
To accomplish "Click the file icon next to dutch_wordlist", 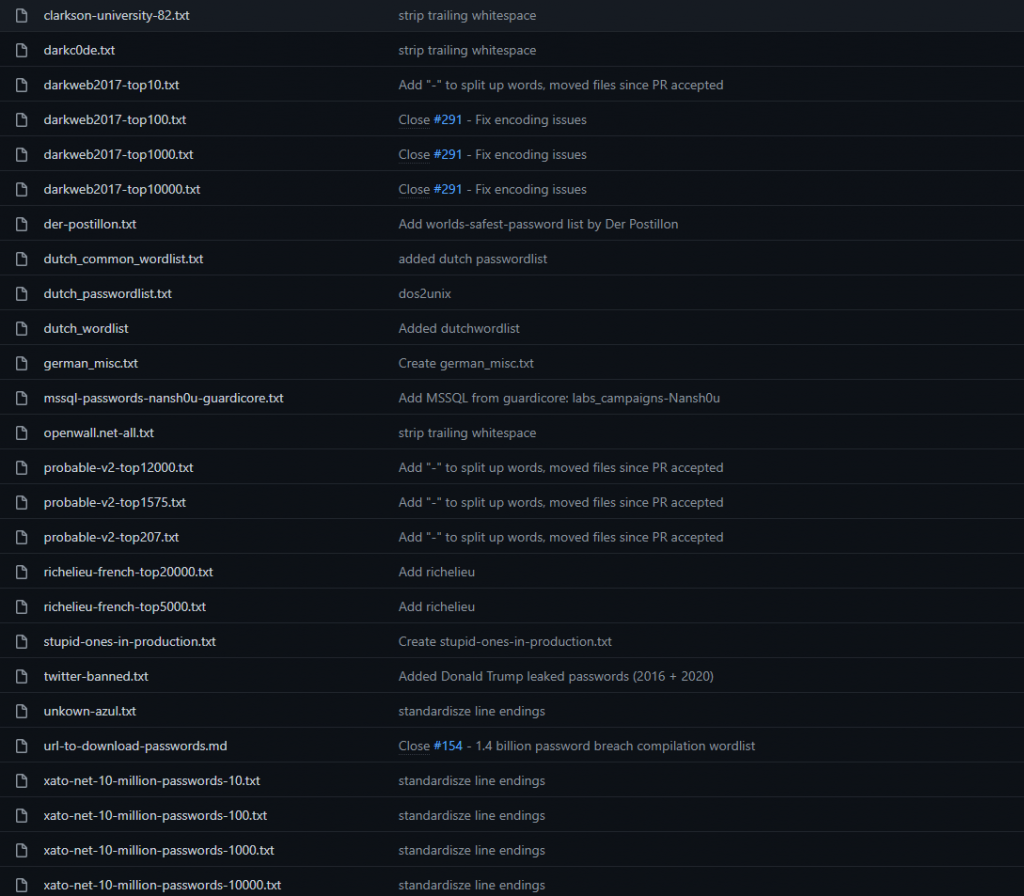I will [x=21, y=328].
